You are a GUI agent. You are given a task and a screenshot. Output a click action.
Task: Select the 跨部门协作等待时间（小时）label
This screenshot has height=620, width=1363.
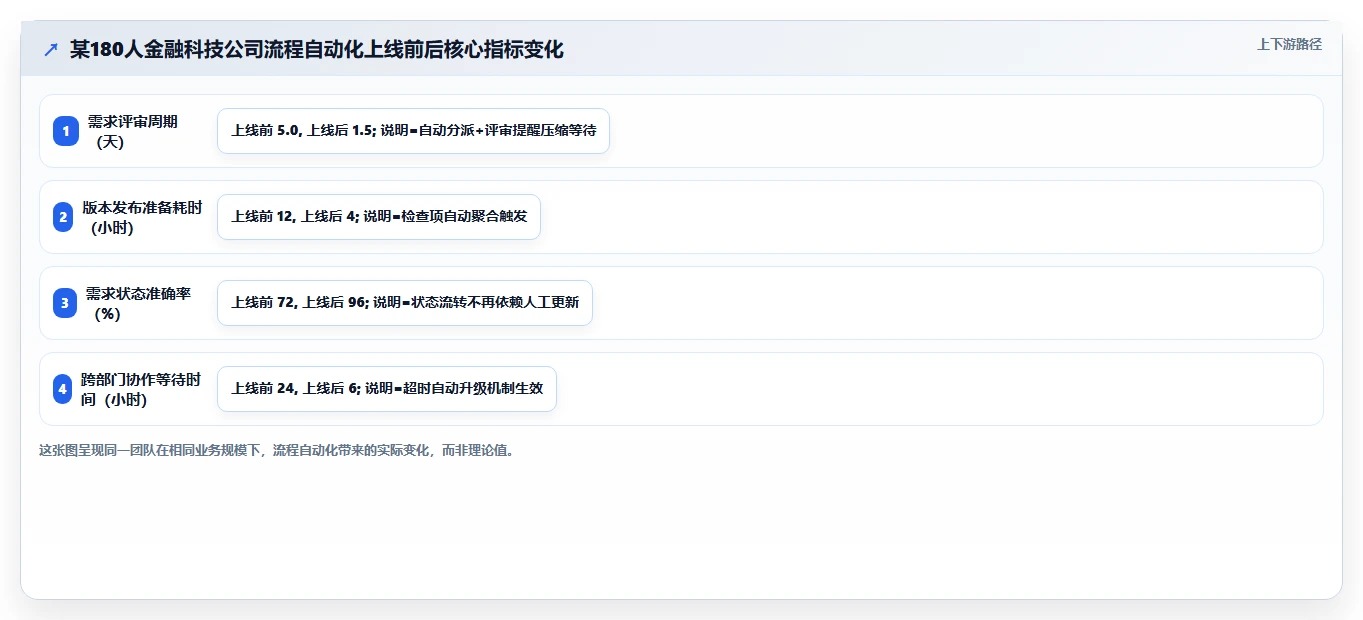141,389
